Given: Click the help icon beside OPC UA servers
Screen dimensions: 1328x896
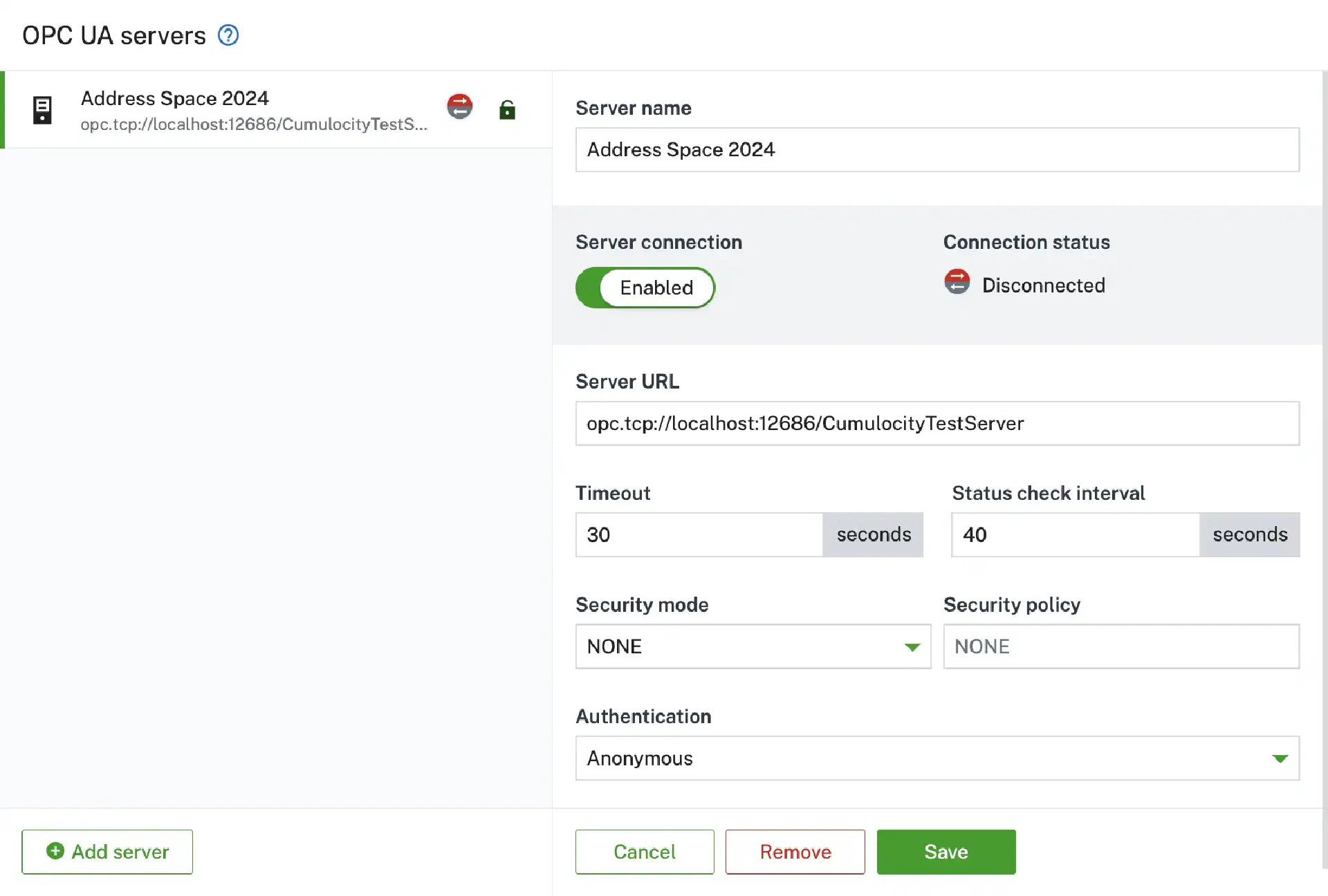Looking at the screenshot, I should [x=228, y=35].
